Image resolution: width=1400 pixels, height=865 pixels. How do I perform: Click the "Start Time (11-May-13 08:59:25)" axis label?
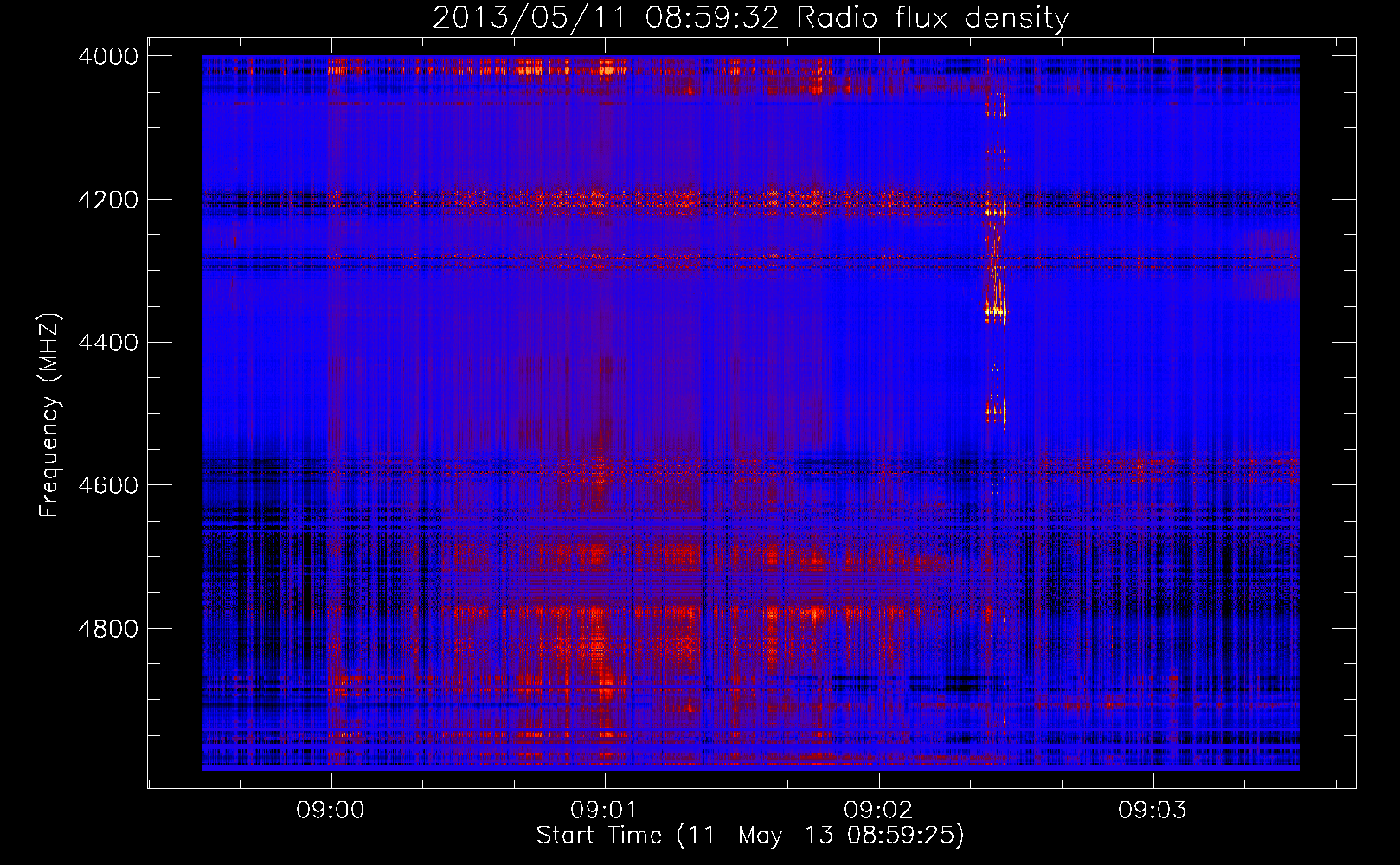pyautogui.click(x=750, y=835)
